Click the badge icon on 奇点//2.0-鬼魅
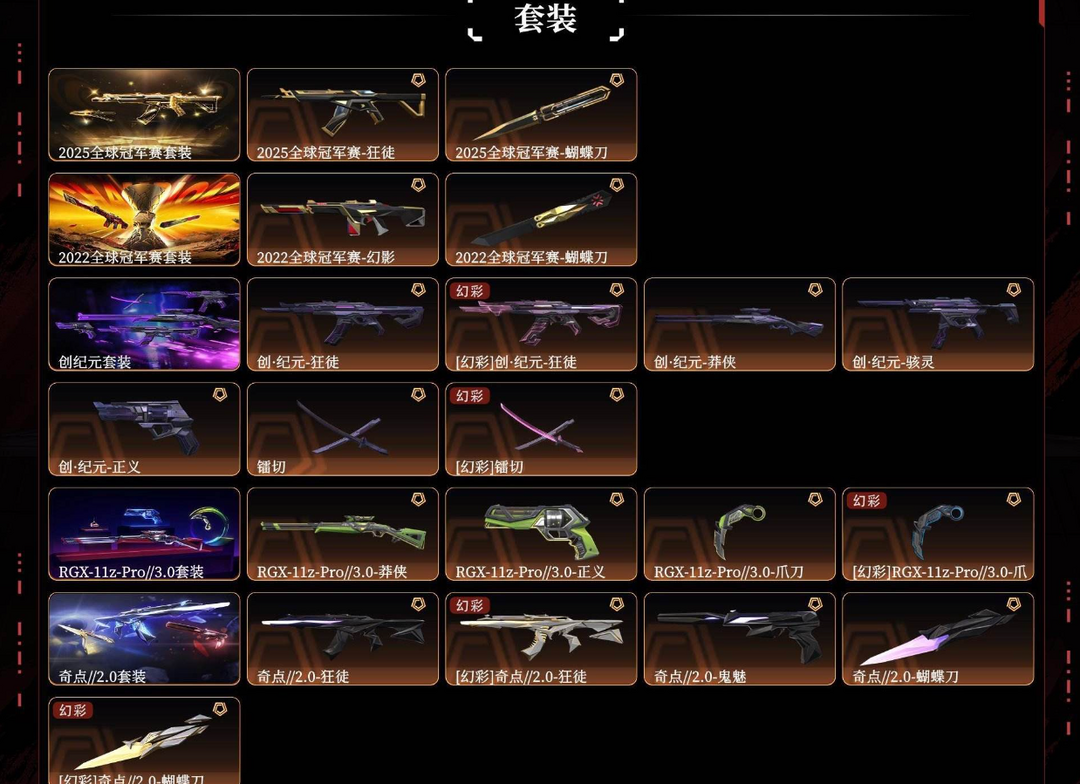 [x=815, y=604]
